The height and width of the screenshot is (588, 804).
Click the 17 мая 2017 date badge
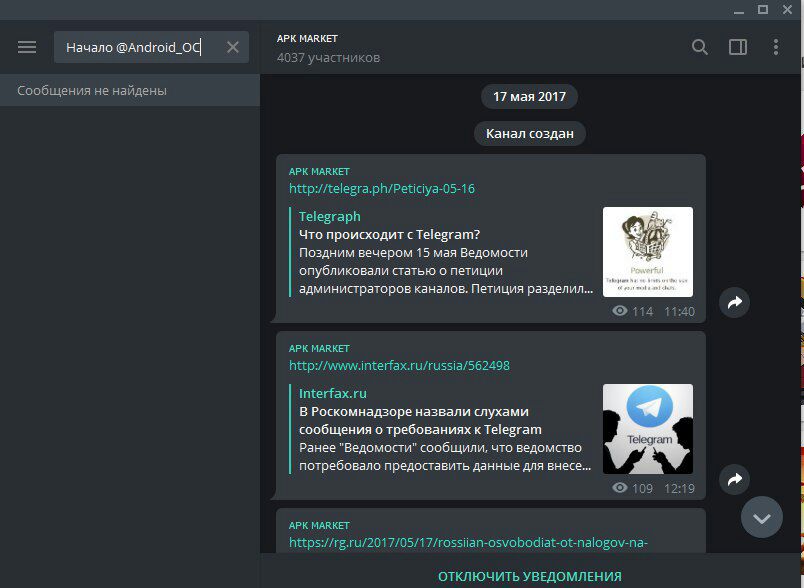(529, 96)
